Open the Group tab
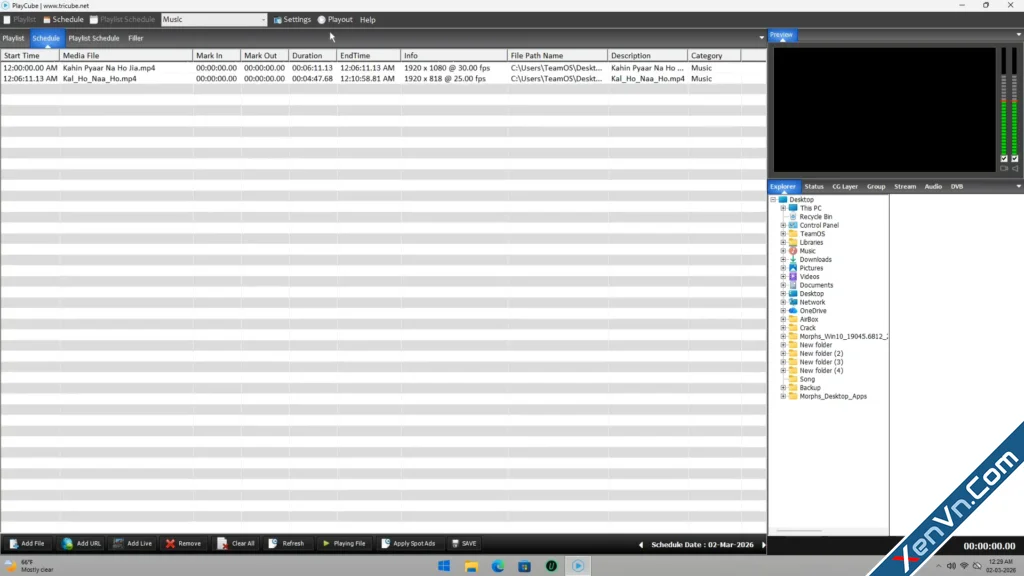Viewport: 1024px width, 576px height. pyautogui.click(x=876, y=187)
